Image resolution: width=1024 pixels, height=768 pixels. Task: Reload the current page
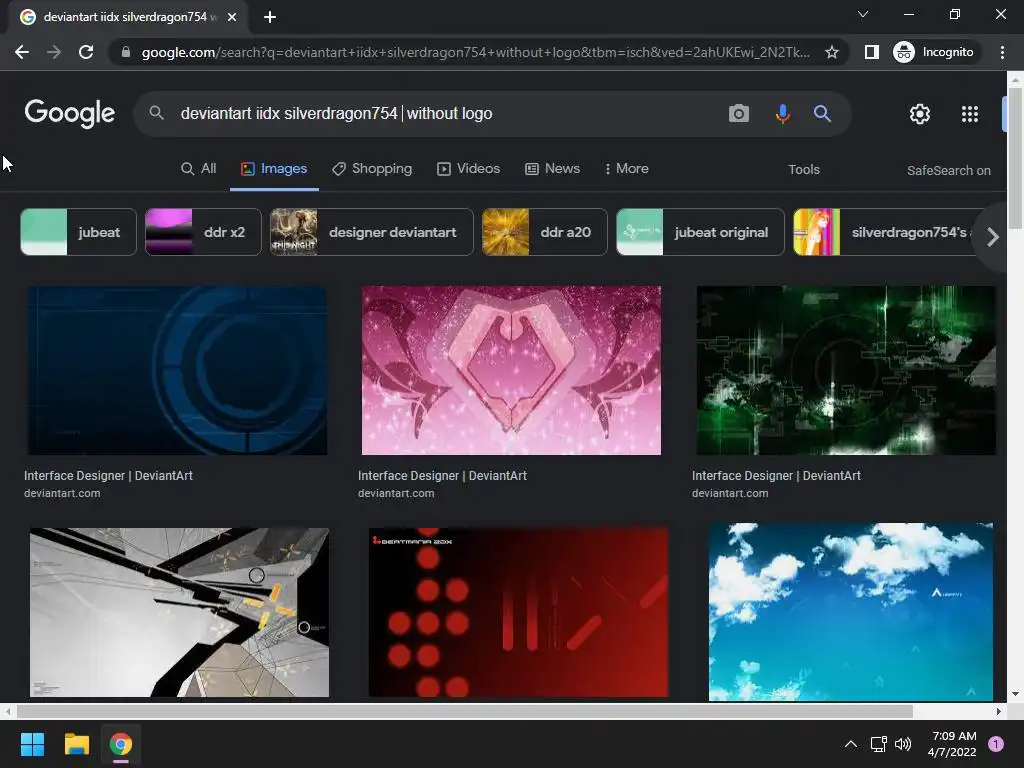86,52
